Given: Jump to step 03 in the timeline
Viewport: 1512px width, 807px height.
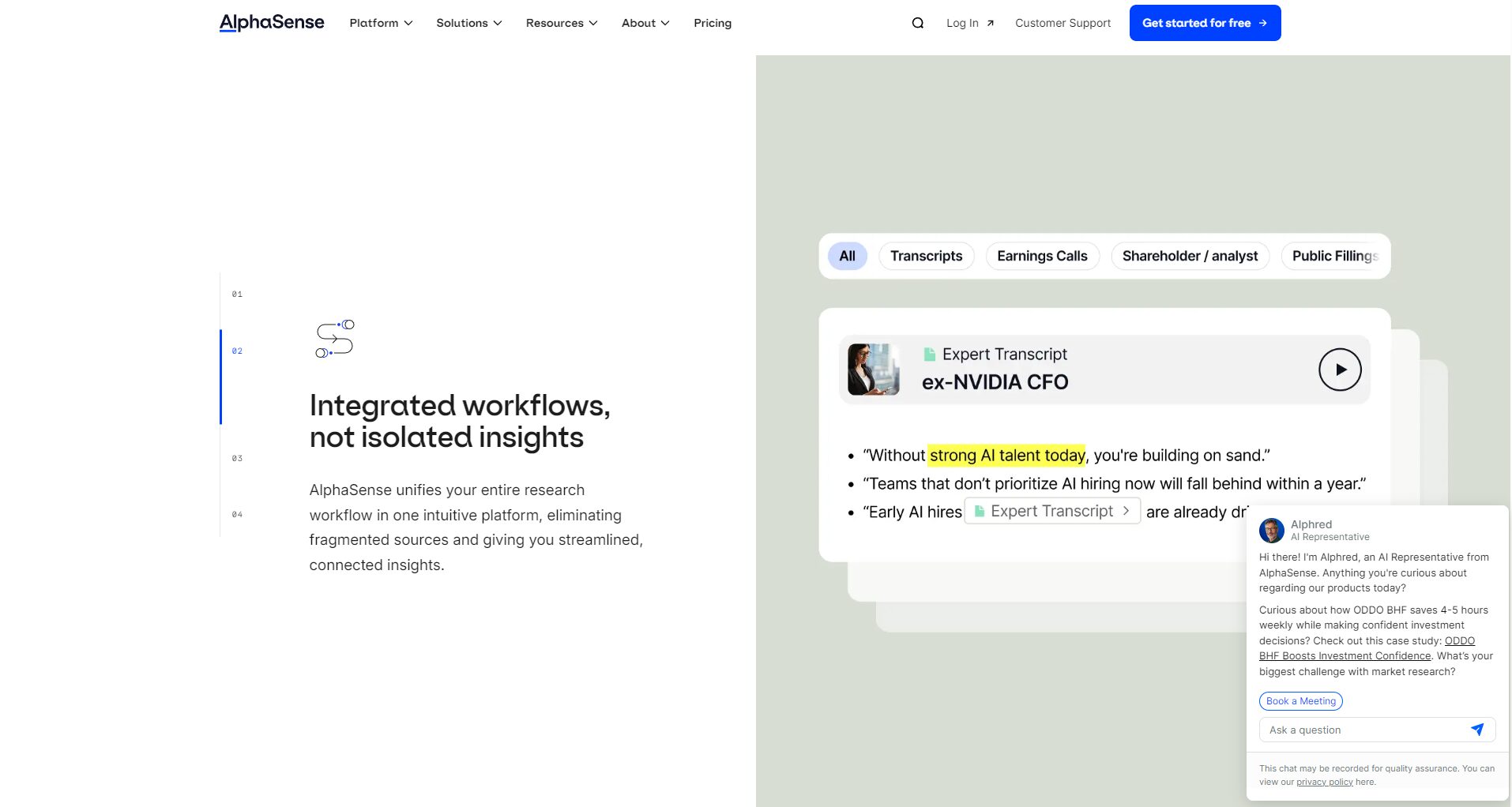Looking at the screenshot, I should click(237, 458).
